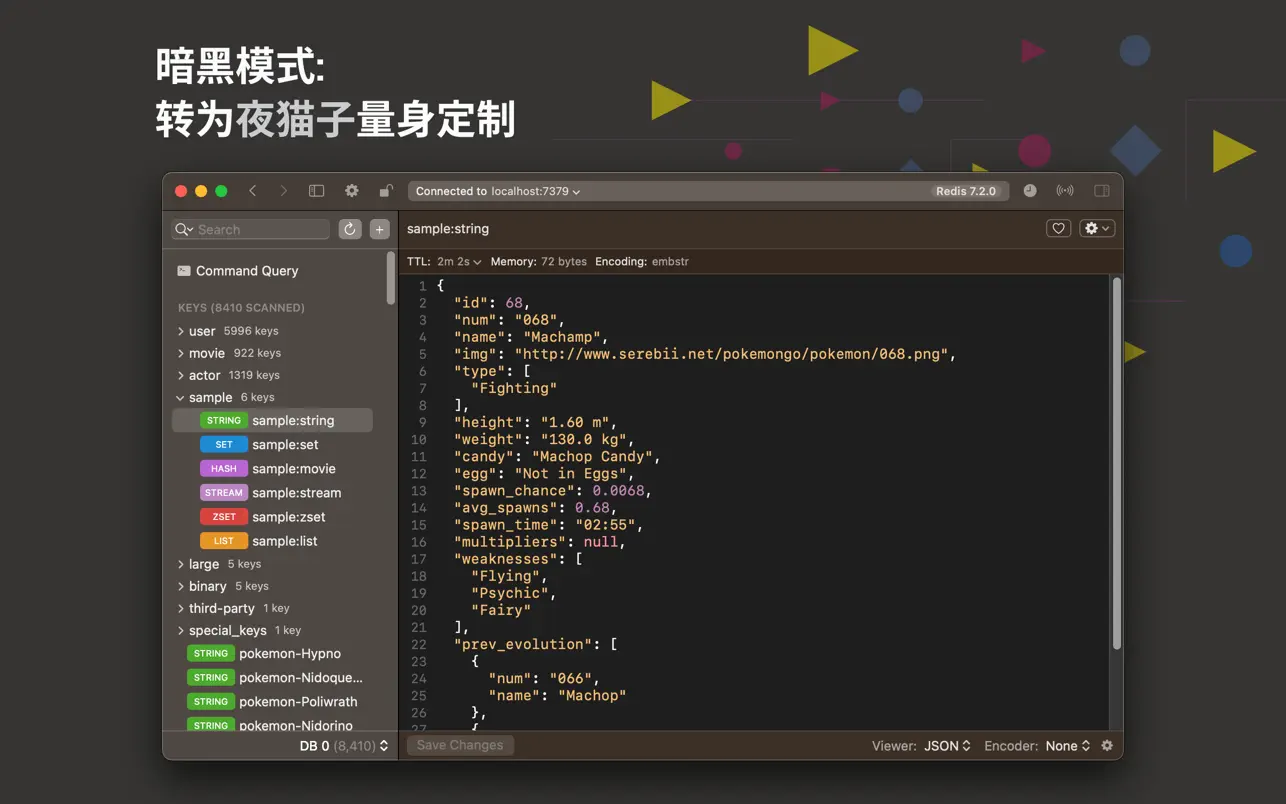
Task: Toggle the read-only lock icon
Action: click(385, 191)
